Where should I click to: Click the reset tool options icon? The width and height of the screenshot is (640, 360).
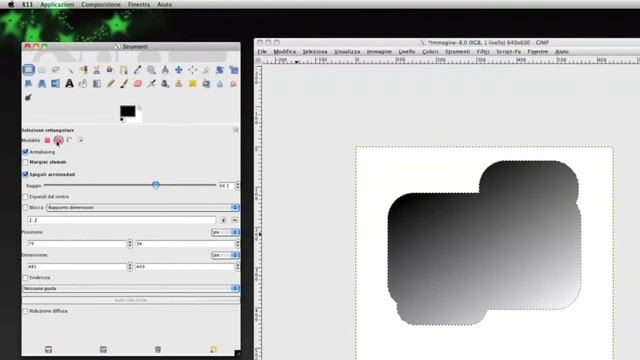[x=213, y=349]
